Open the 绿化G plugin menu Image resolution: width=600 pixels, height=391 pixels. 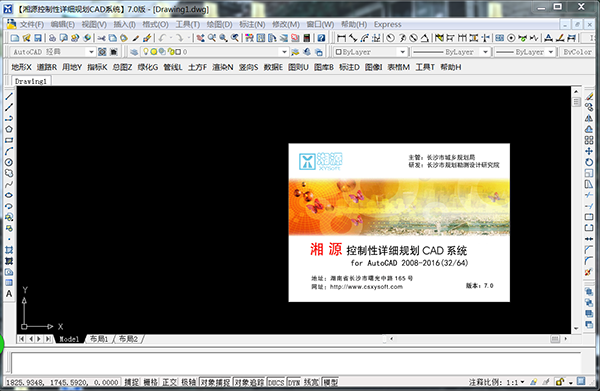pyautogui.click(x=148, y=67)
